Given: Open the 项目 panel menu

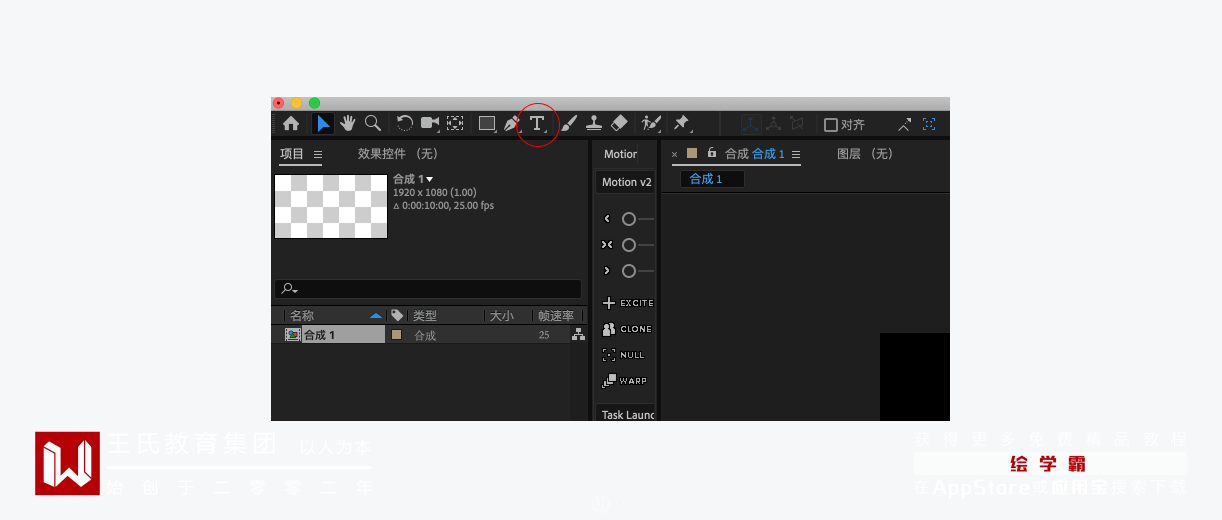Looking at the screenshot, I should click(318, 154).
